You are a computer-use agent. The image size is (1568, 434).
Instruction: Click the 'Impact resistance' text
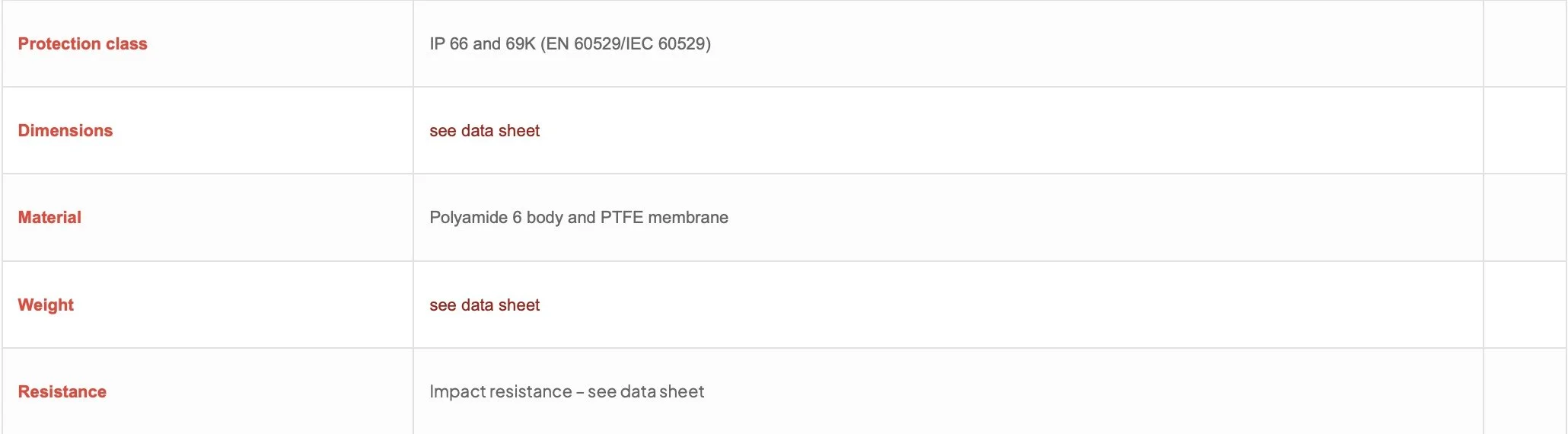tap(500, 392)
